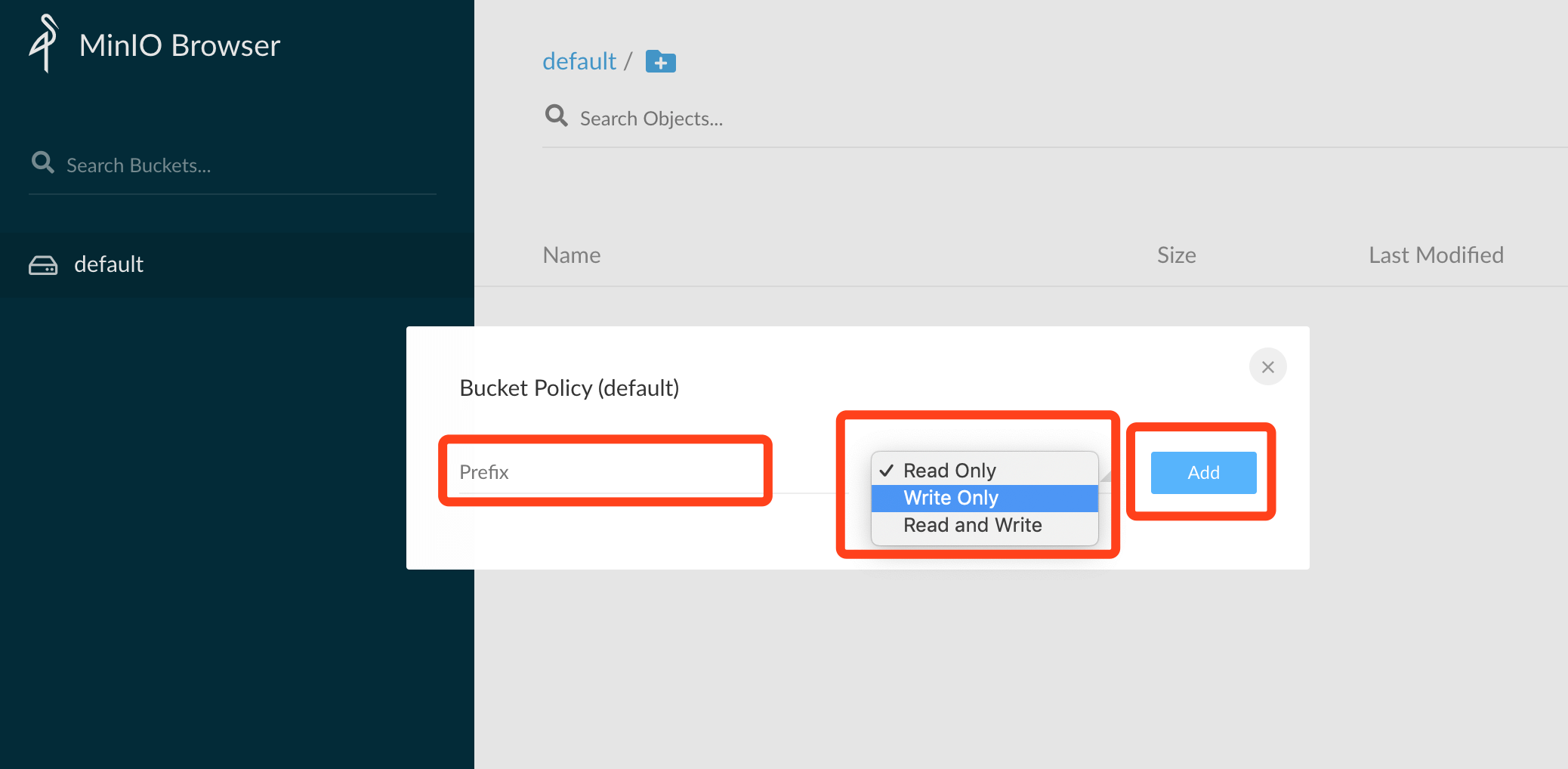
Task: Select the default bucket in sidebar
Action: (x=237, y=264)
